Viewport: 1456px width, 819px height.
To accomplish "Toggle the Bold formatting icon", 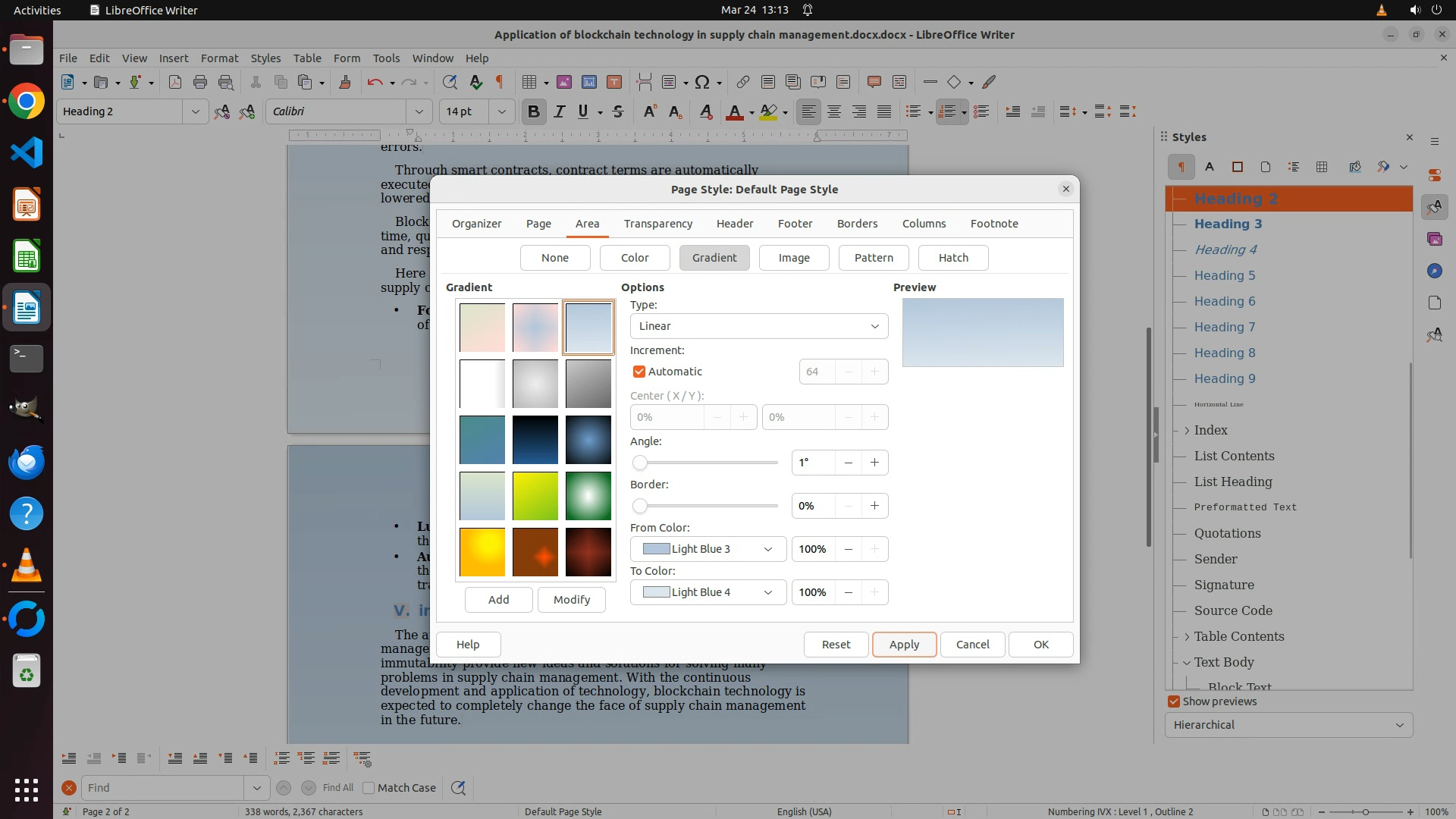I will (x=533, y=112).
